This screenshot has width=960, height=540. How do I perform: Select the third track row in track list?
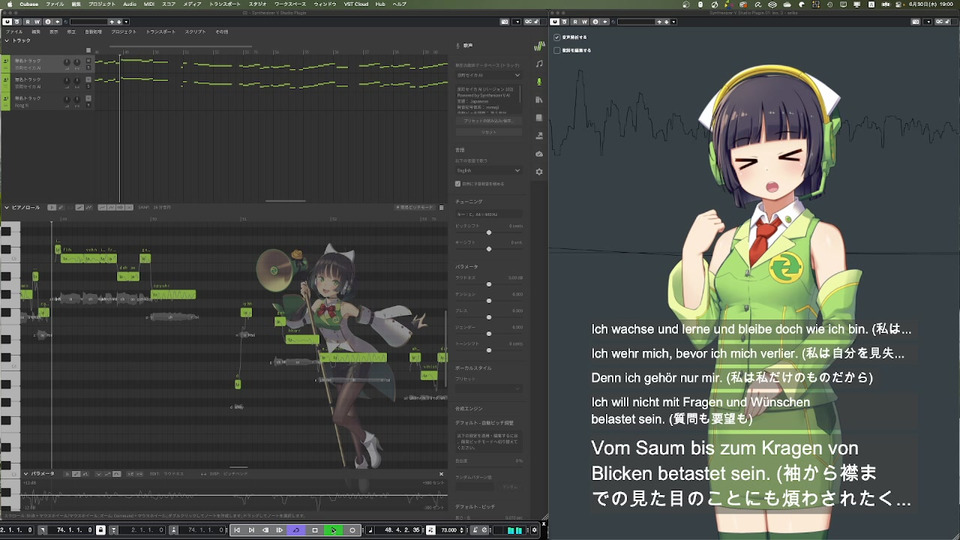click(x=47, y=101)
